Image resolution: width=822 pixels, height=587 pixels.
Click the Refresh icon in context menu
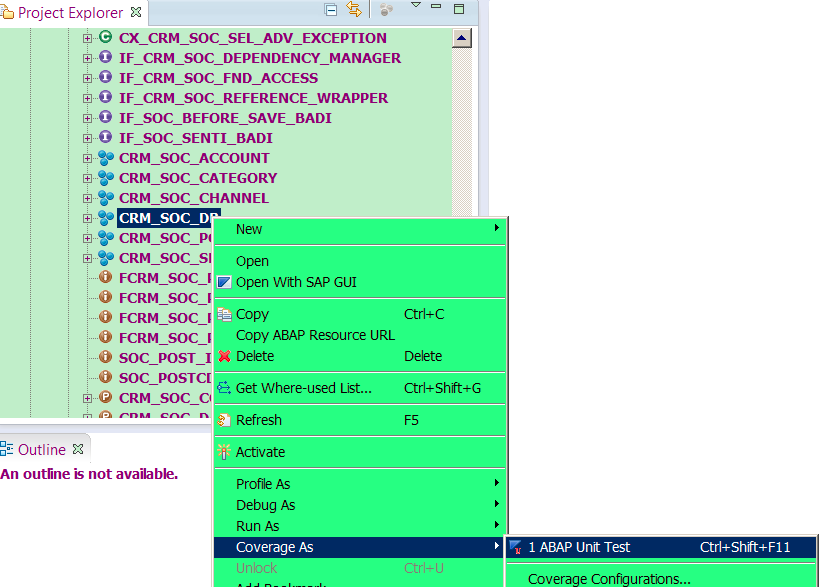coord(224,420)
